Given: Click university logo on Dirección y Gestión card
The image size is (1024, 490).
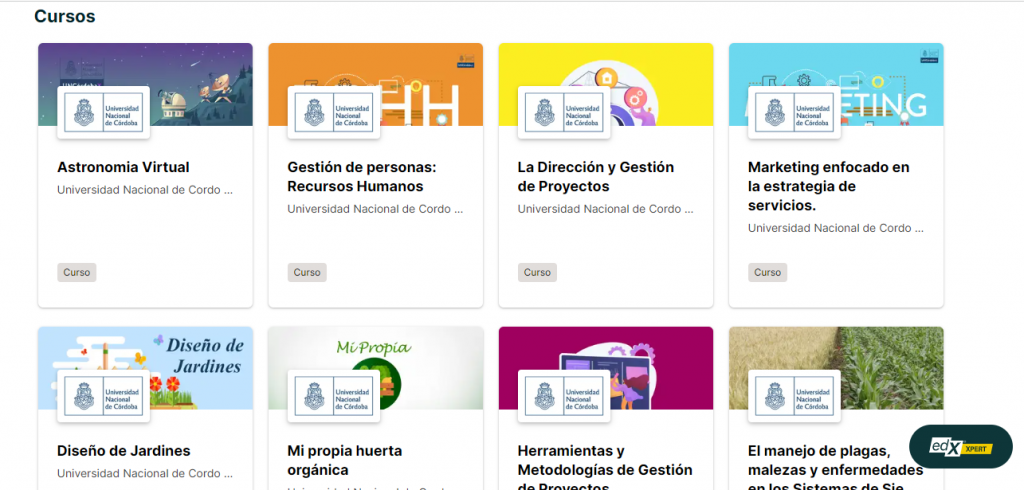Looking at the screenshot, I should 564,112.
